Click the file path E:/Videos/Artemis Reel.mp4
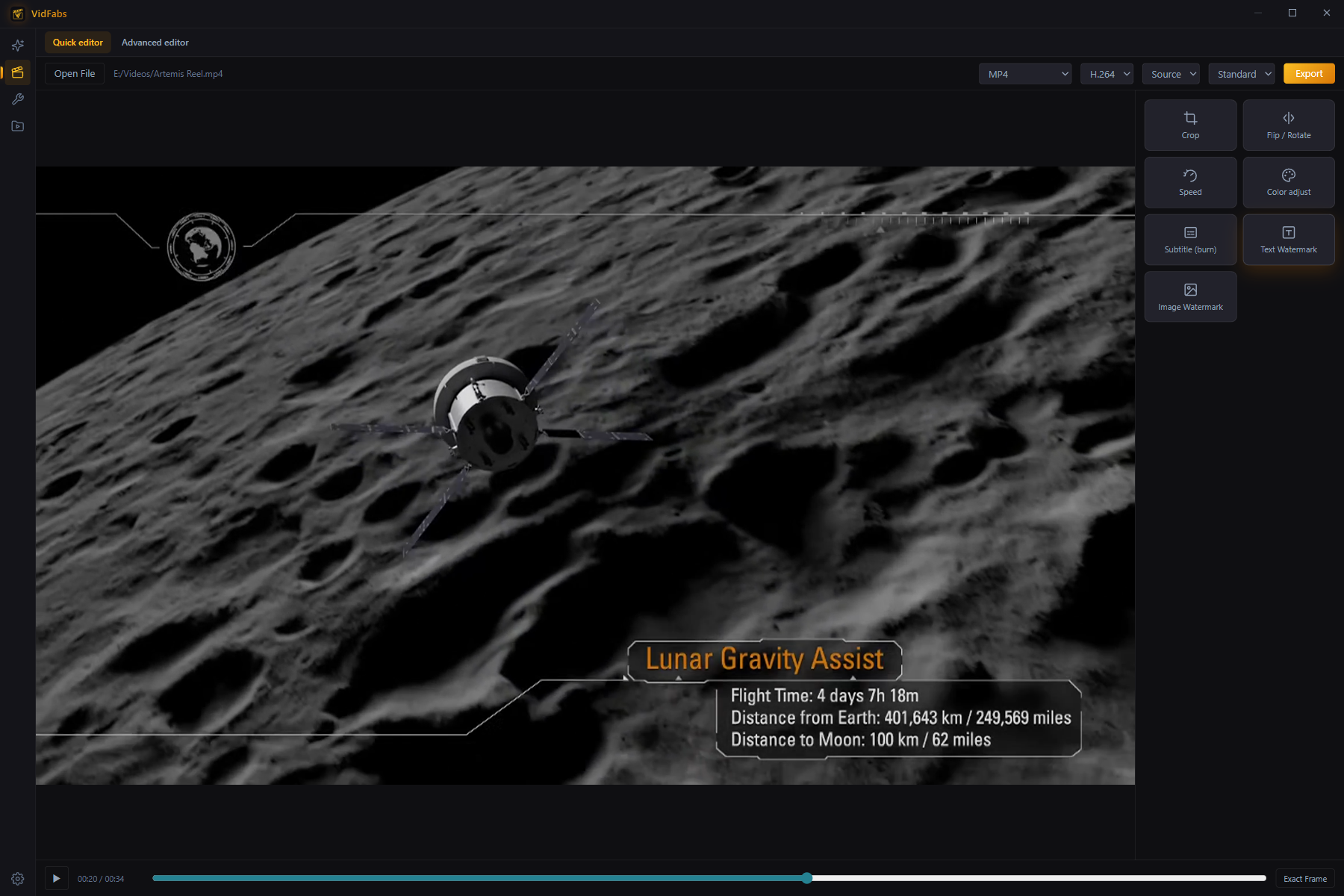The height and width of the screenshot is (896, 1344). point(168,74)
